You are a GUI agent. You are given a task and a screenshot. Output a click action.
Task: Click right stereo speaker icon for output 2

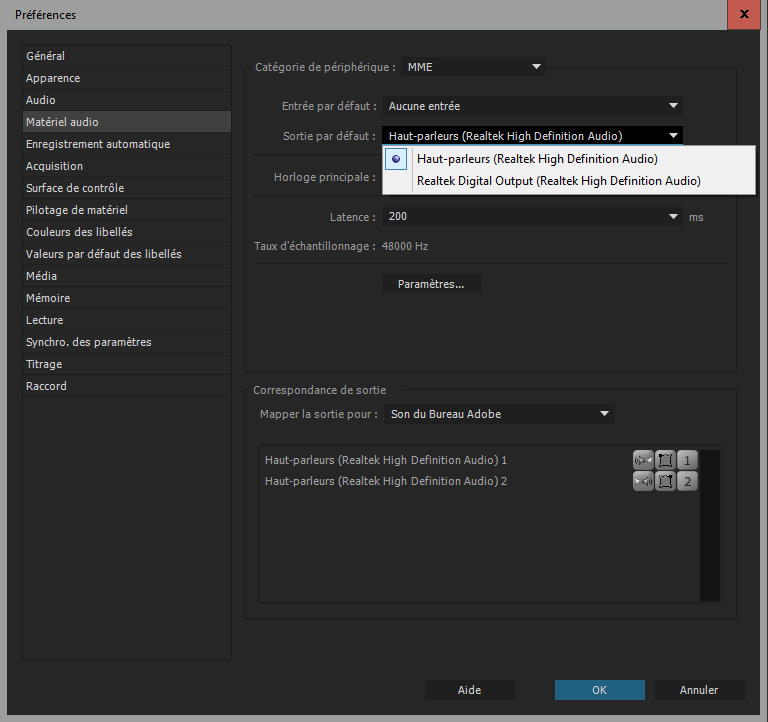pyautogui.click(x=643, y=482)
